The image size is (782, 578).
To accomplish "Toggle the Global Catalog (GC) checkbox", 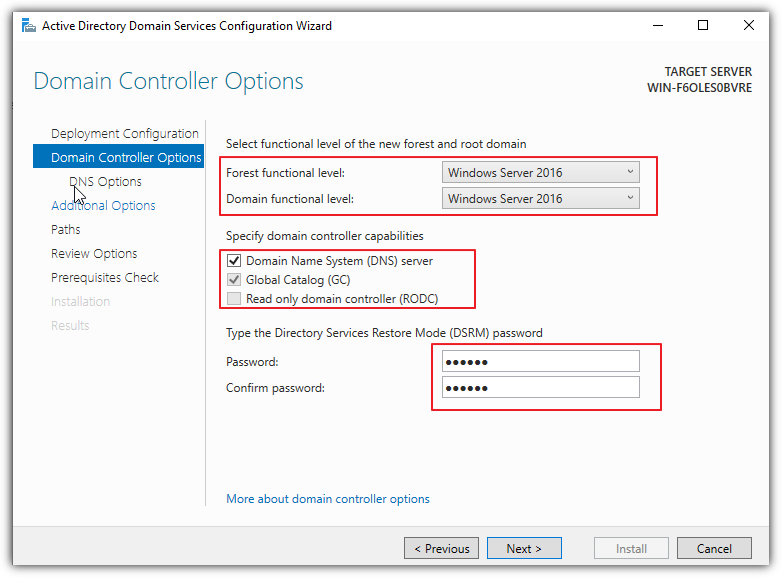I will click(x=234, y=280).
